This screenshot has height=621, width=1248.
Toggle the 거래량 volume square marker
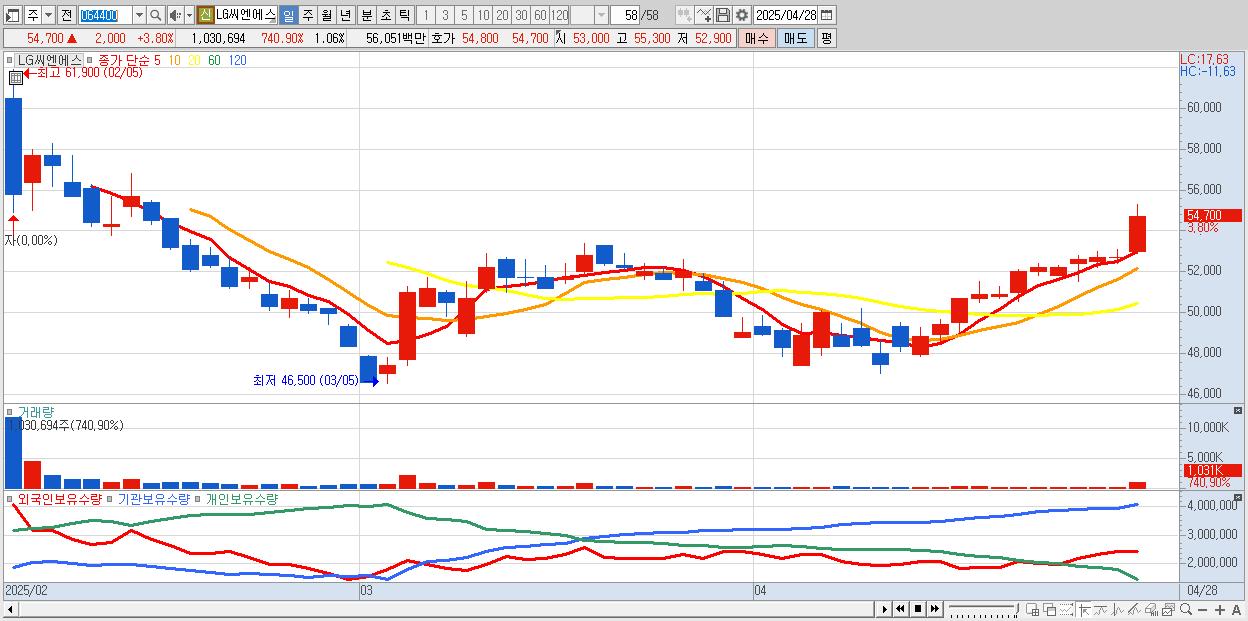pos(11,411)
